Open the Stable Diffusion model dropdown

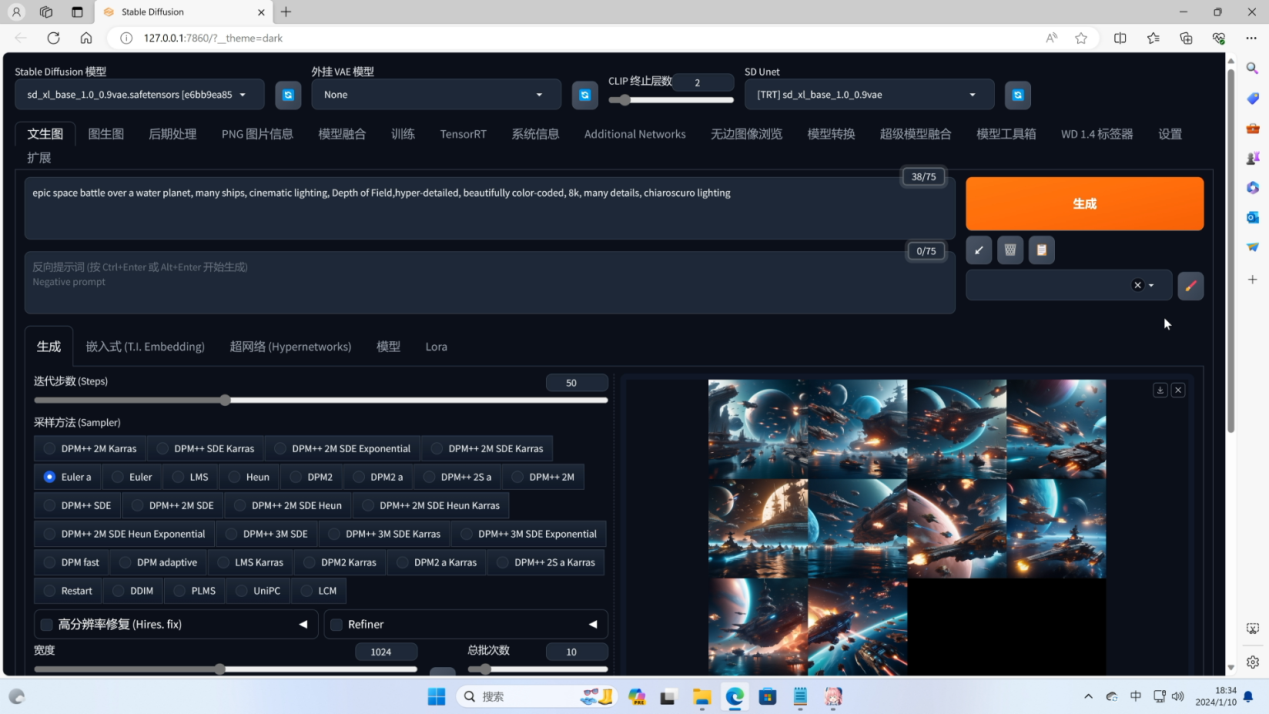[x=139, y=95]
